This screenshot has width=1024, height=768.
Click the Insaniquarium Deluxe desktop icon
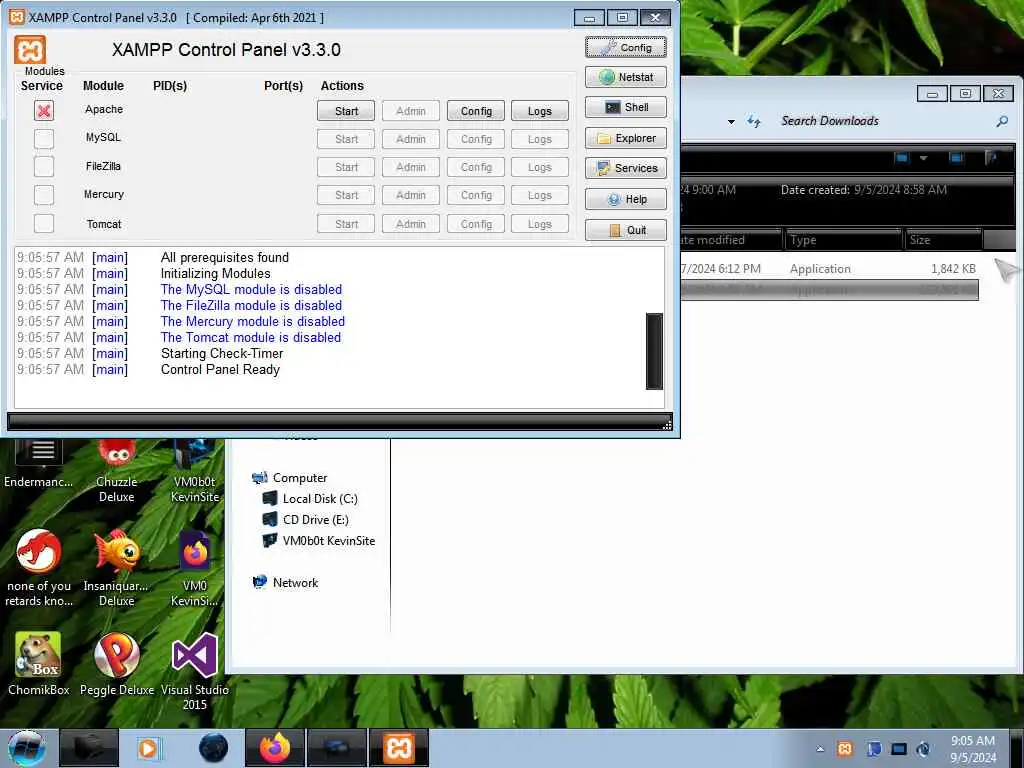(x=117, y=568)
